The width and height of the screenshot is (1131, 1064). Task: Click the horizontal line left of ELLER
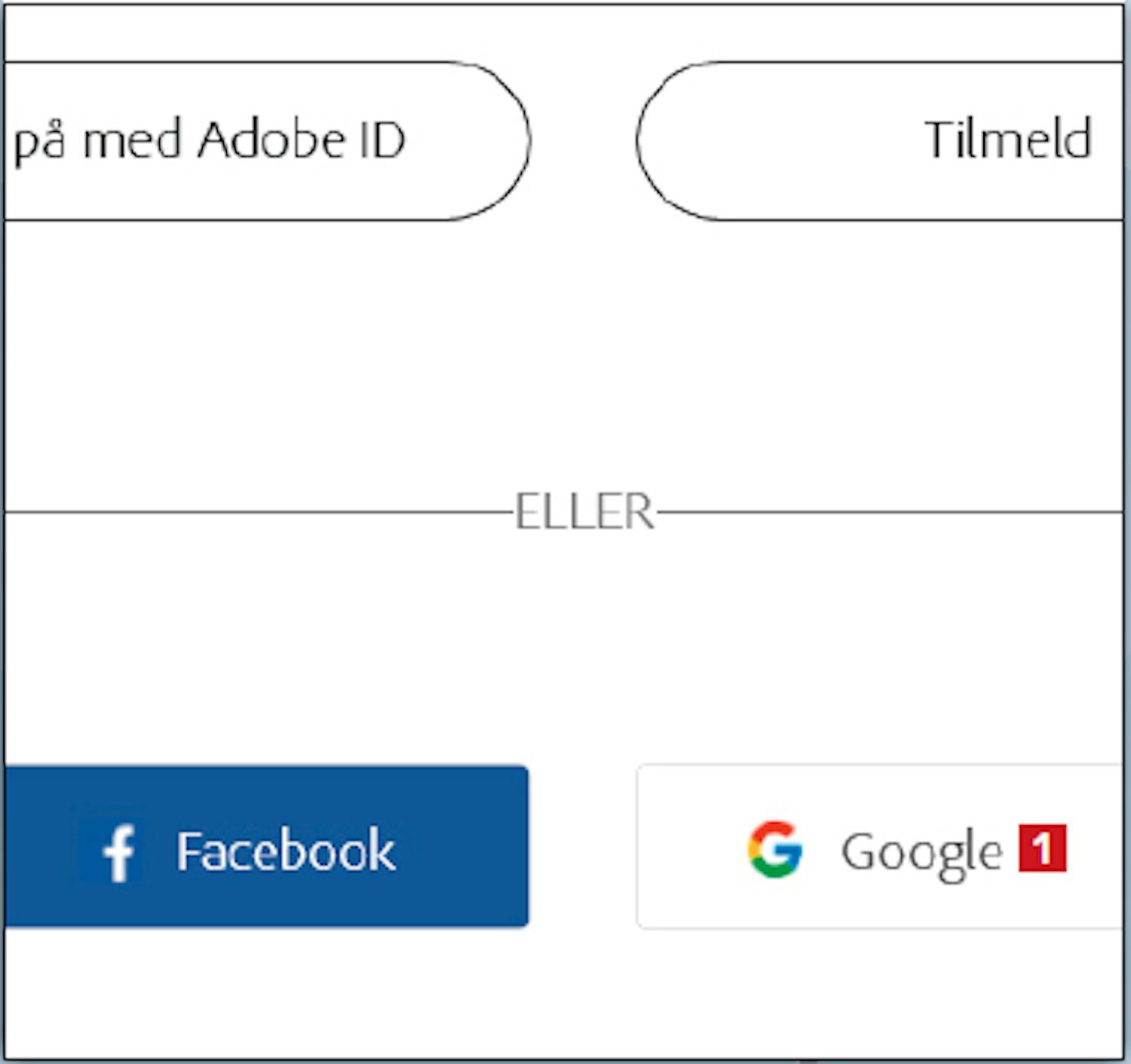256,512
